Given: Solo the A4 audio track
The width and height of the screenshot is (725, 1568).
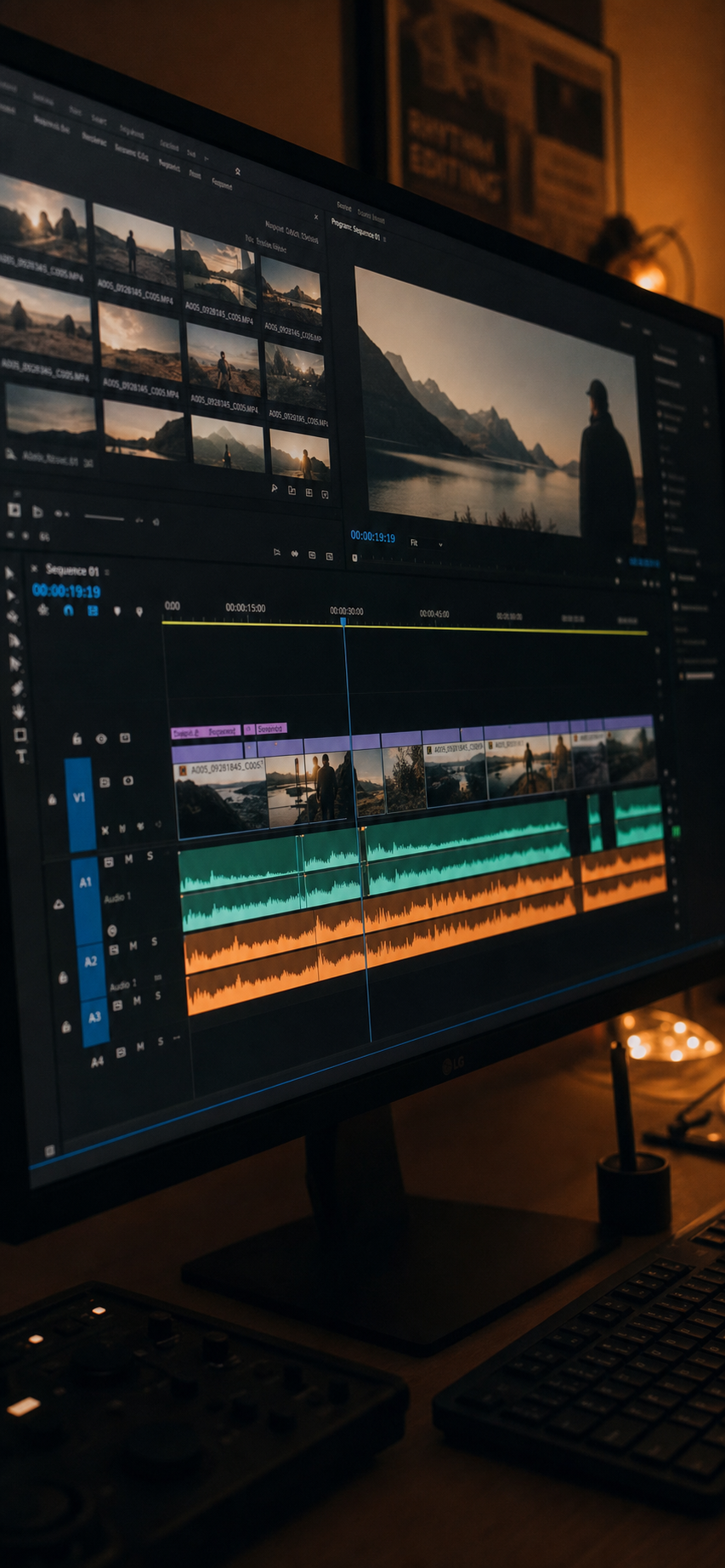Looking at the screenshot, I should (x=161, y=1042).
